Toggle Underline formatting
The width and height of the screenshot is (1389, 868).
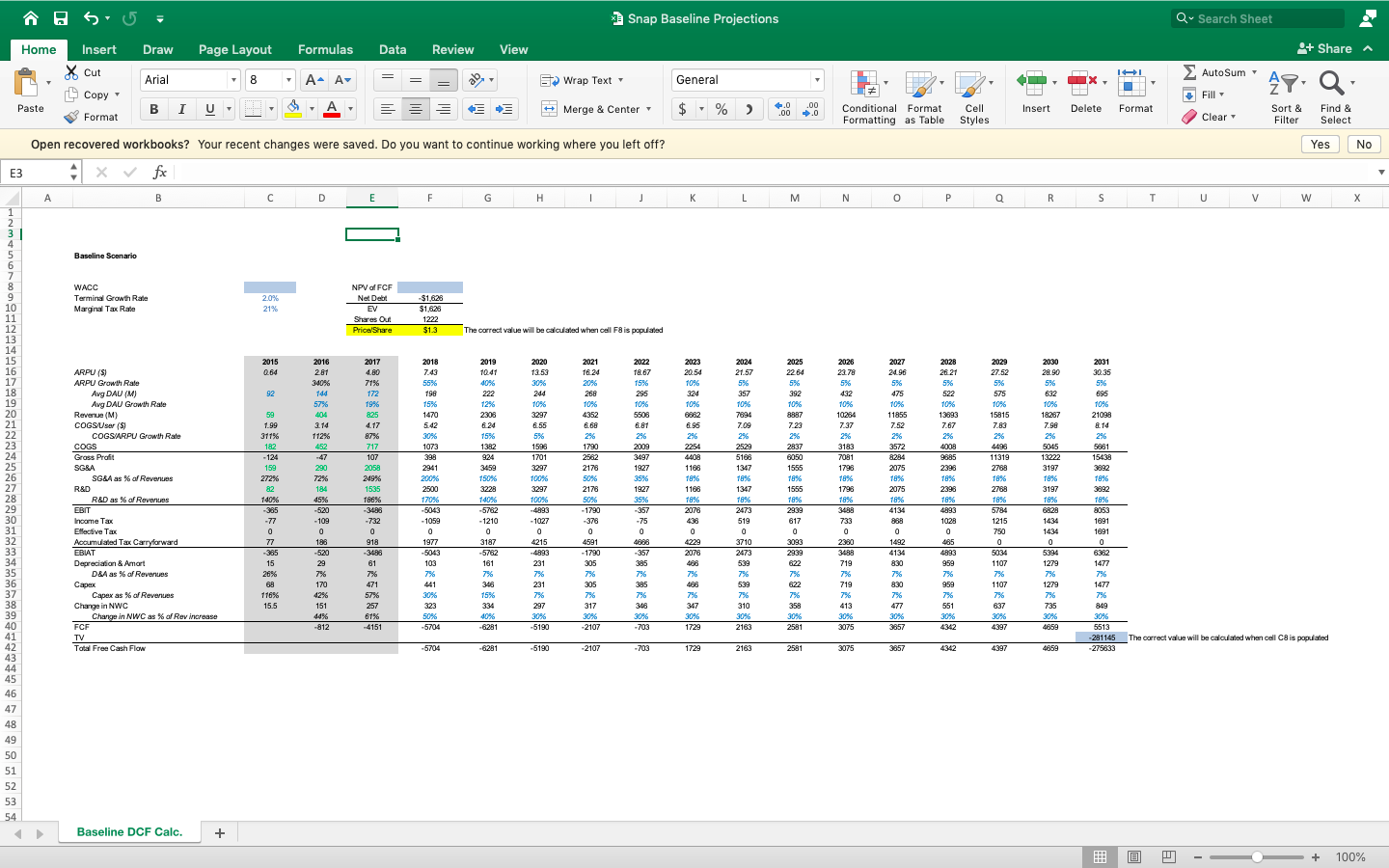pyautogui.click(x=209, y=109)
